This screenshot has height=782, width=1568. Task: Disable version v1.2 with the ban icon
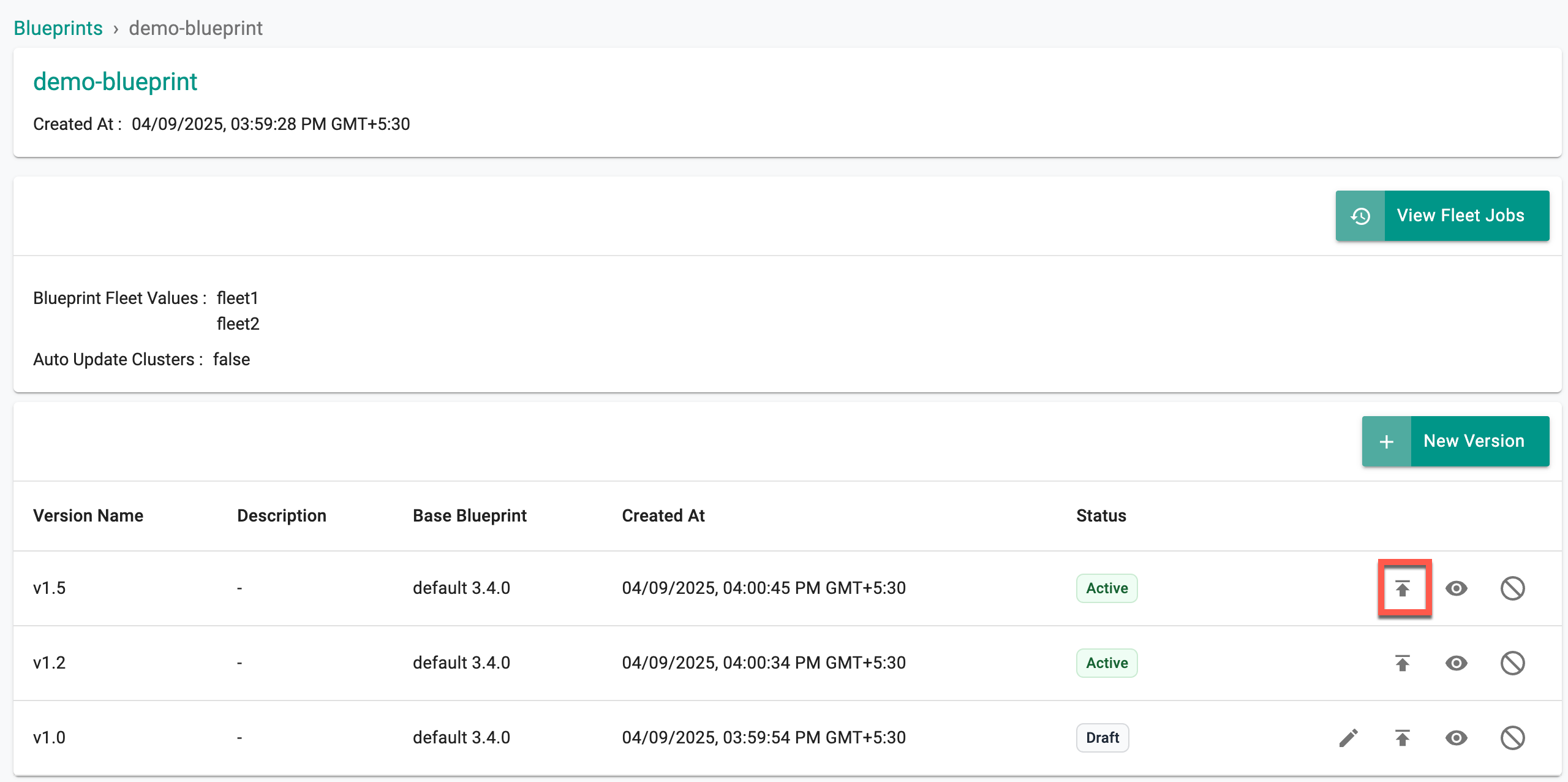click(x=1513, y=663)
